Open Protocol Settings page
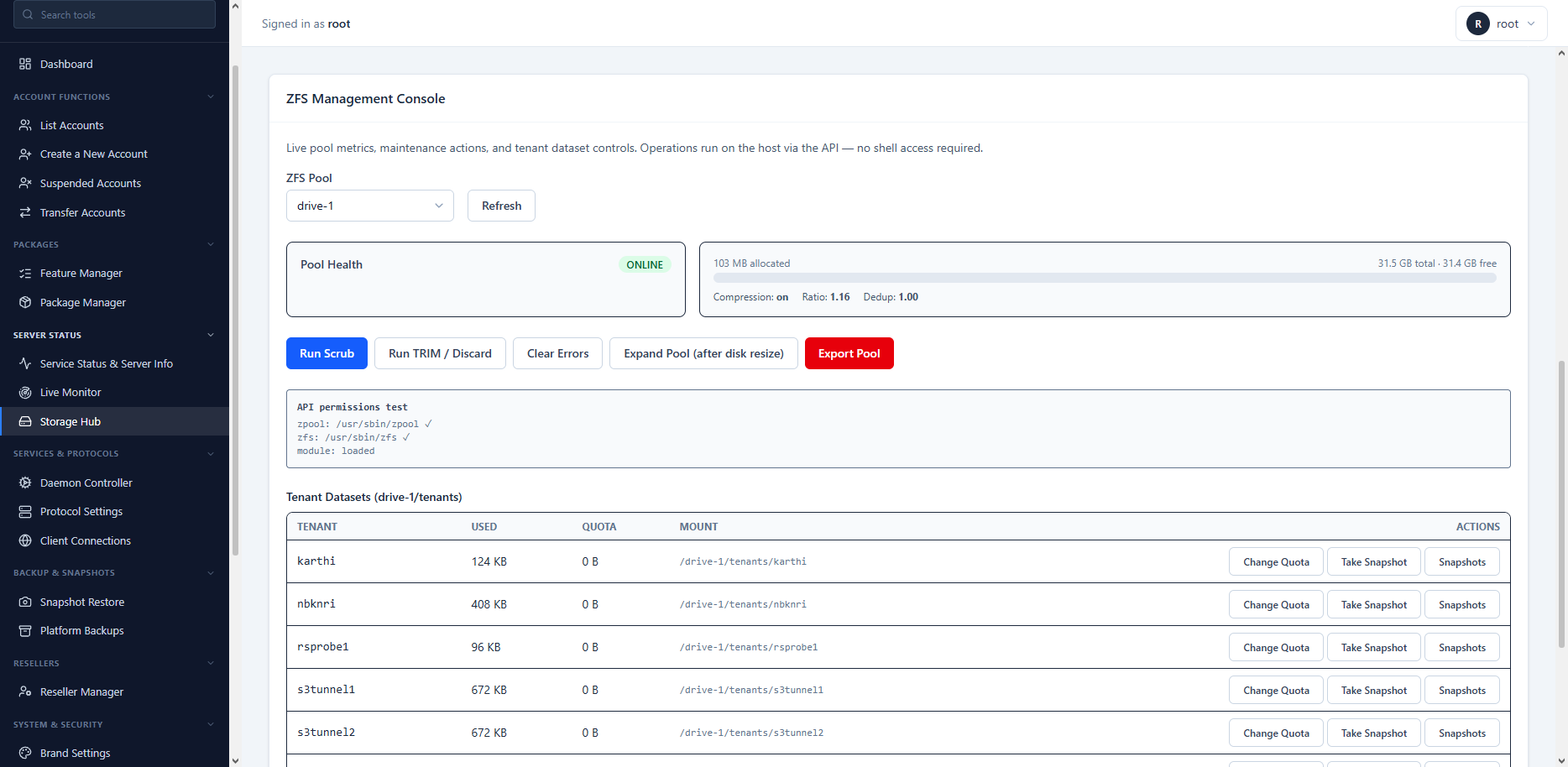 [x=114, y=511]
